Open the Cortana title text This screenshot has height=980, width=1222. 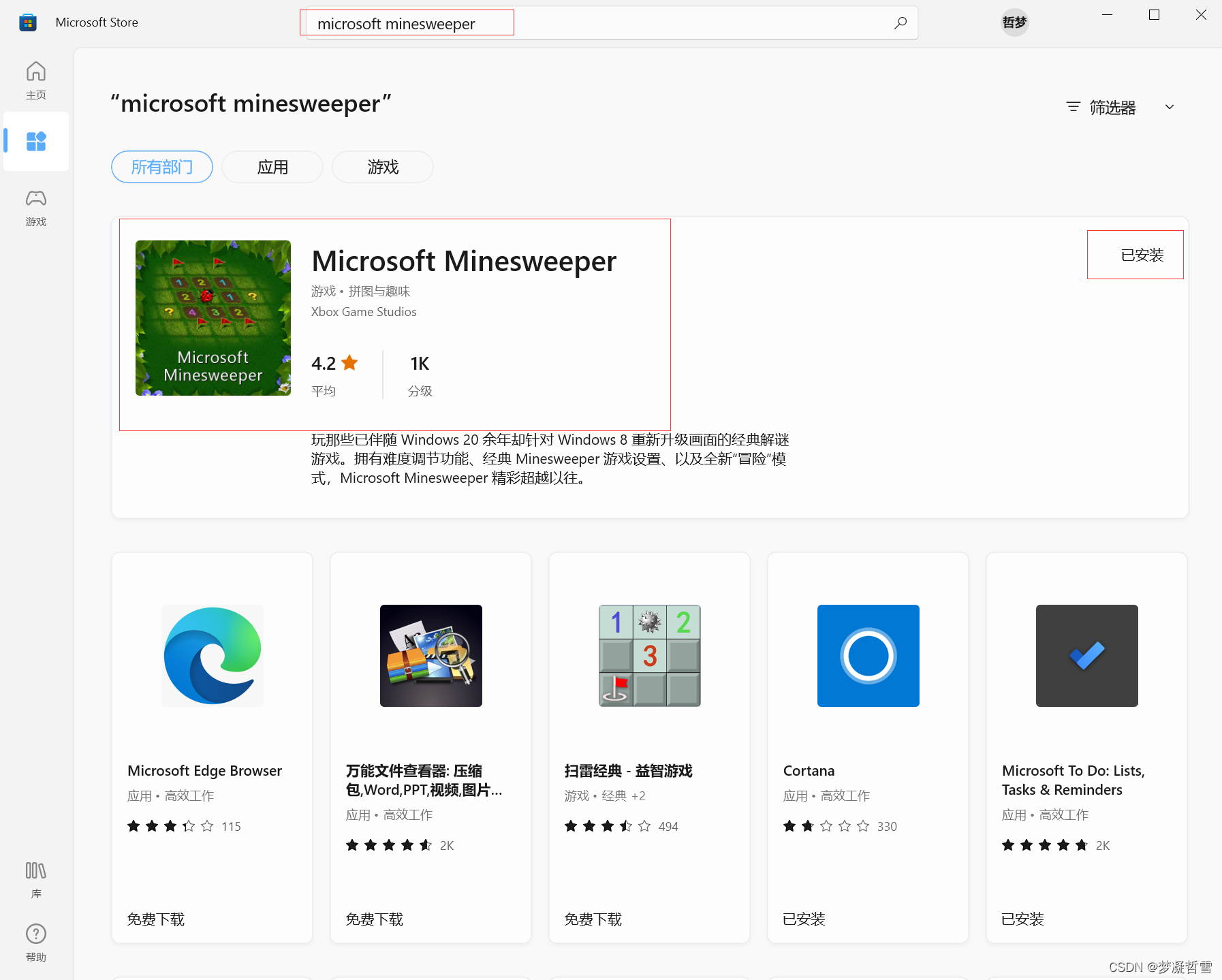pos(809,771)
